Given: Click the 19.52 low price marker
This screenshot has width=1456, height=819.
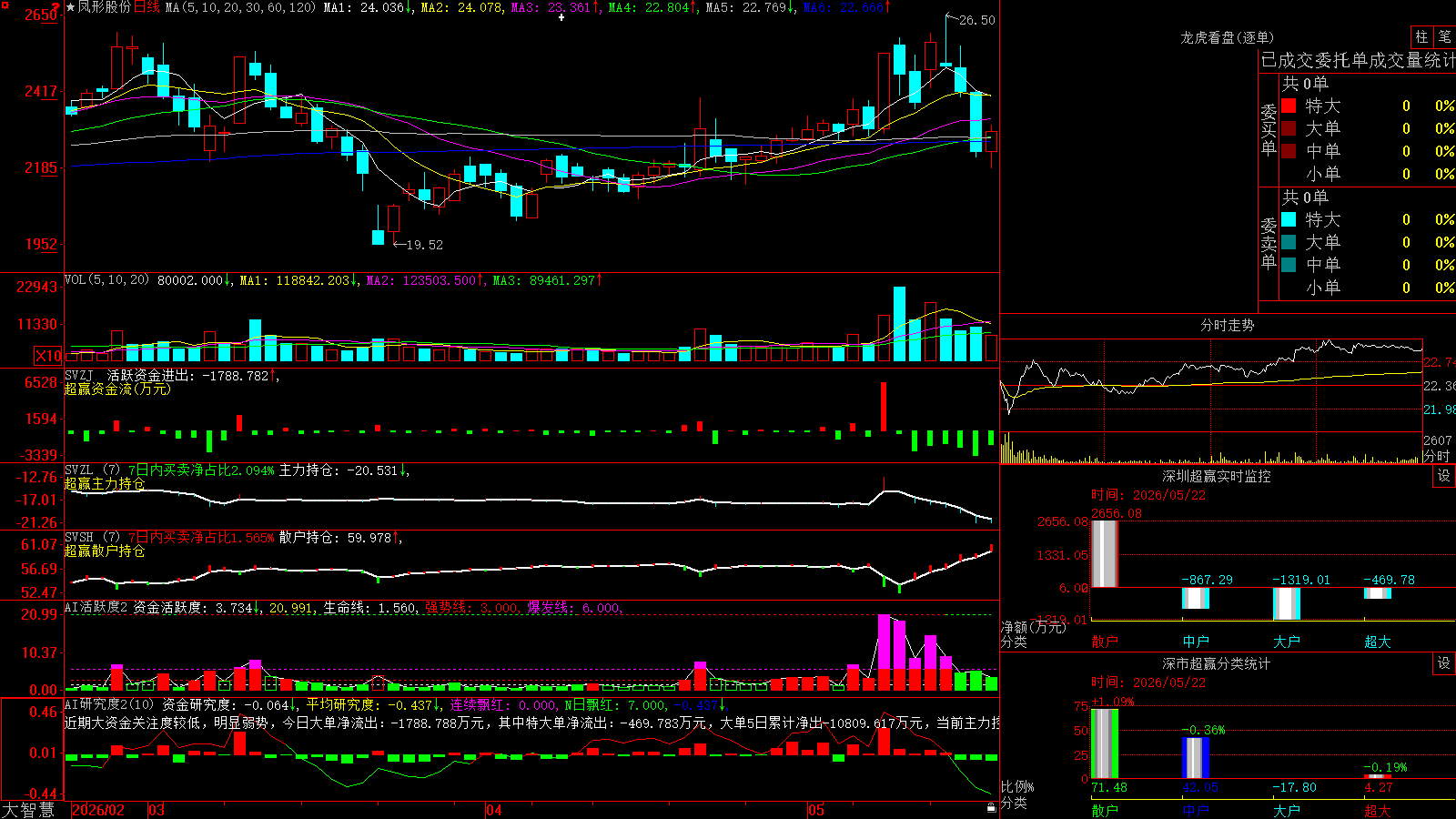Looking at the screenshot, I should coord(424,245).
